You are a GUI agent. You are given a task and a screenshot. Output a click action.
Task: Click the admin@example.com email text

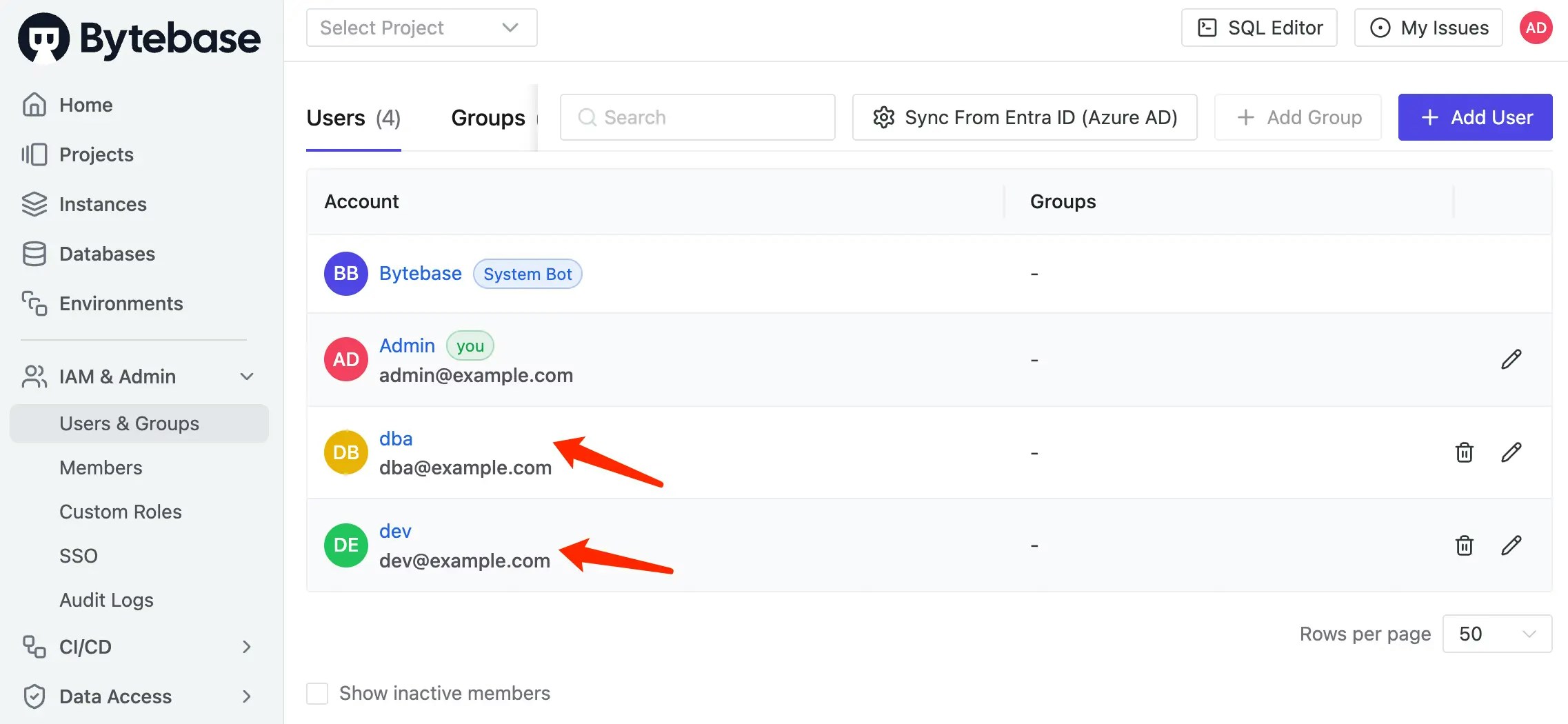476,375
